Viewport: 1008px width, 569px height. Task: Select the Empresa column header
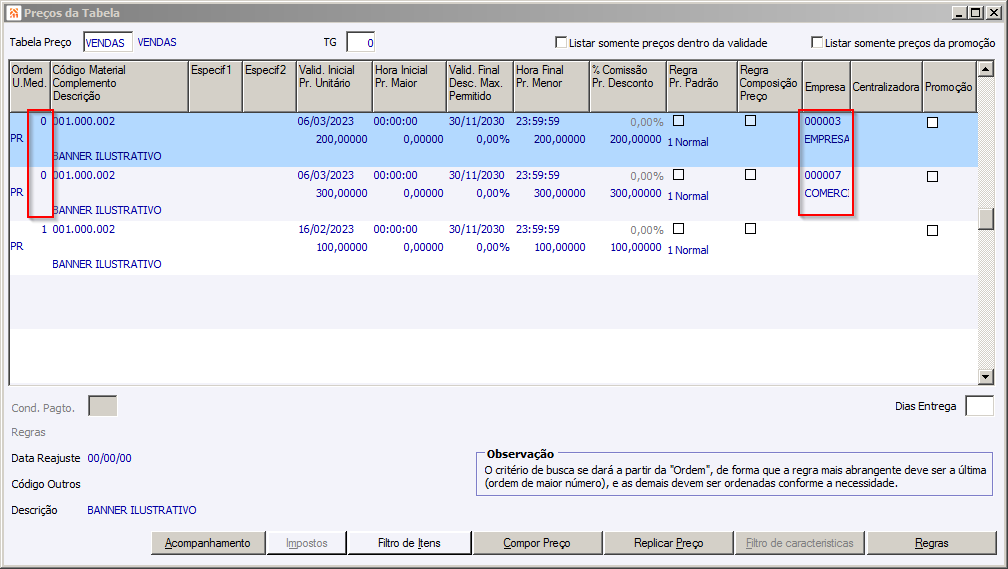pyautogui.click(x=825, y=87)
